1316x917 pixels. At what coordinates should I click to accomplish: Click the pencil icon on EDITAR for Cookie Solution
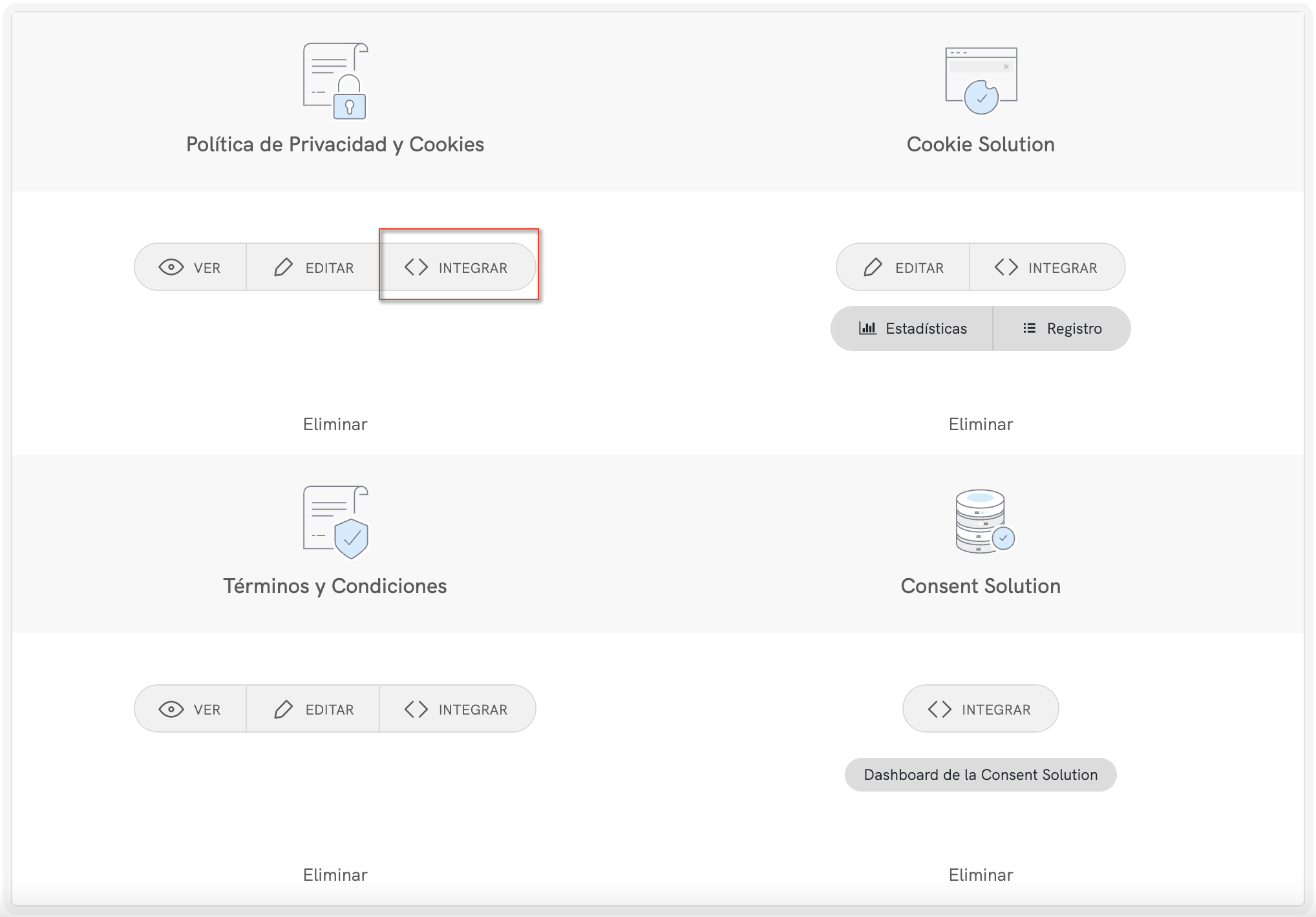(874, 266)
